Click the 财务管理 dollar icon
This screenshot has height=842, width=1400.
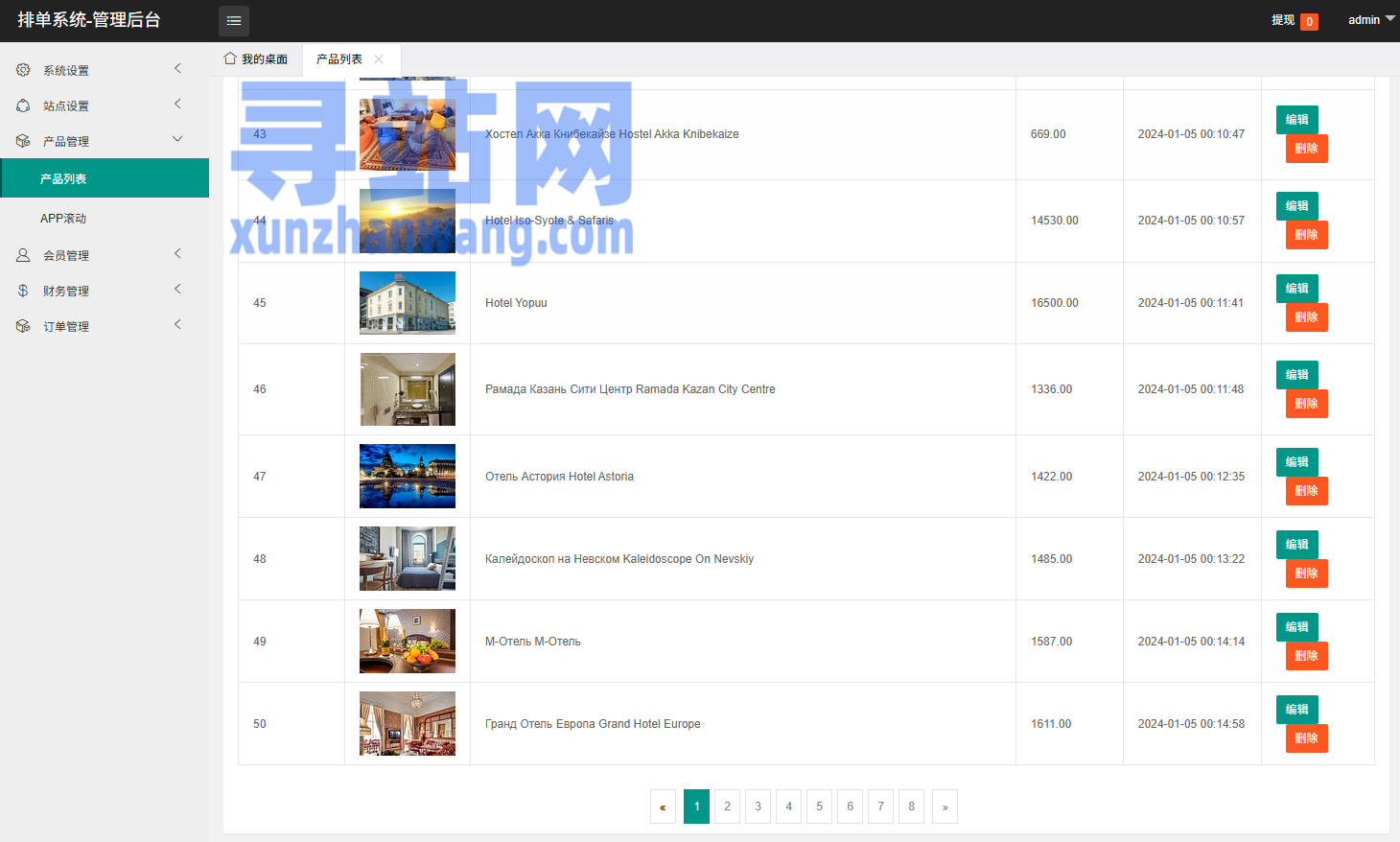pos(23,291)
